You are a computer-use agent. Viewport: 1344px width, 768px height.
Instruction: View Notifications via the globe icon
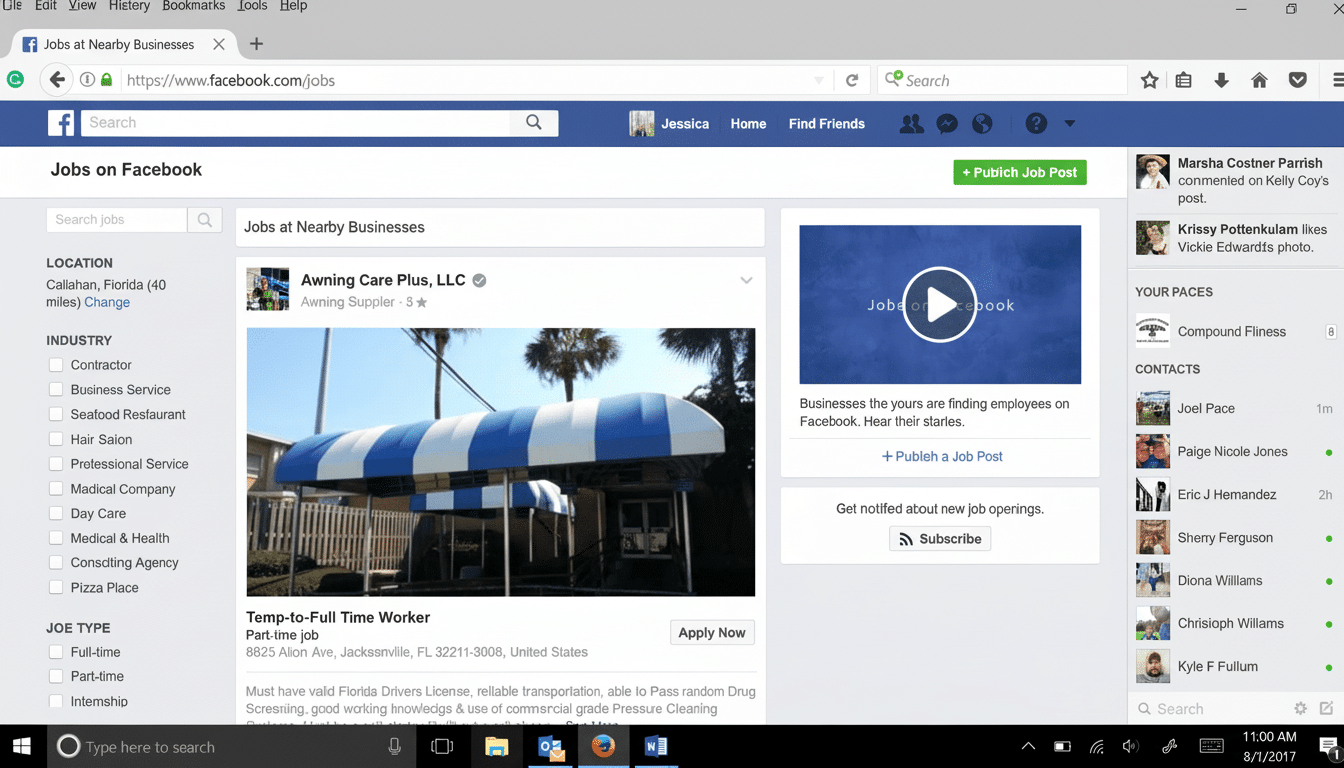pyautogui.click(x=982, y=123)
